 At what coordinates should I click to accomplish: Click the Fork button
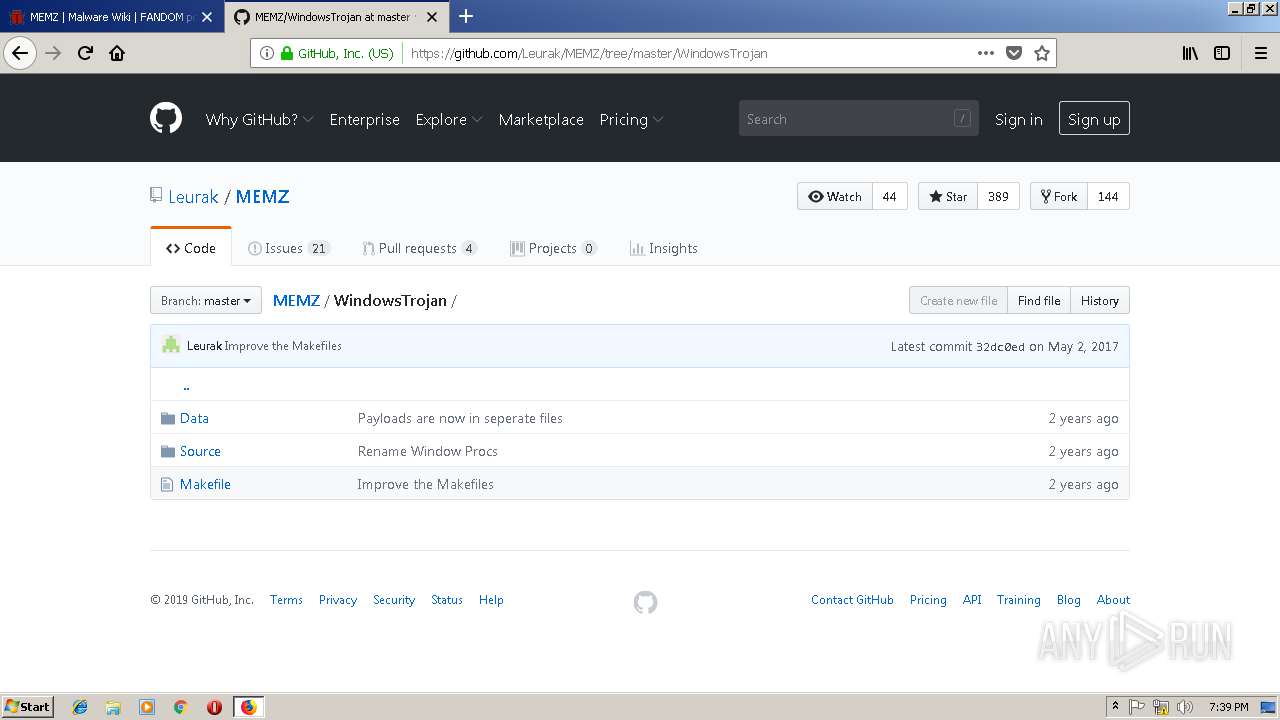(x=1059, y=196)
